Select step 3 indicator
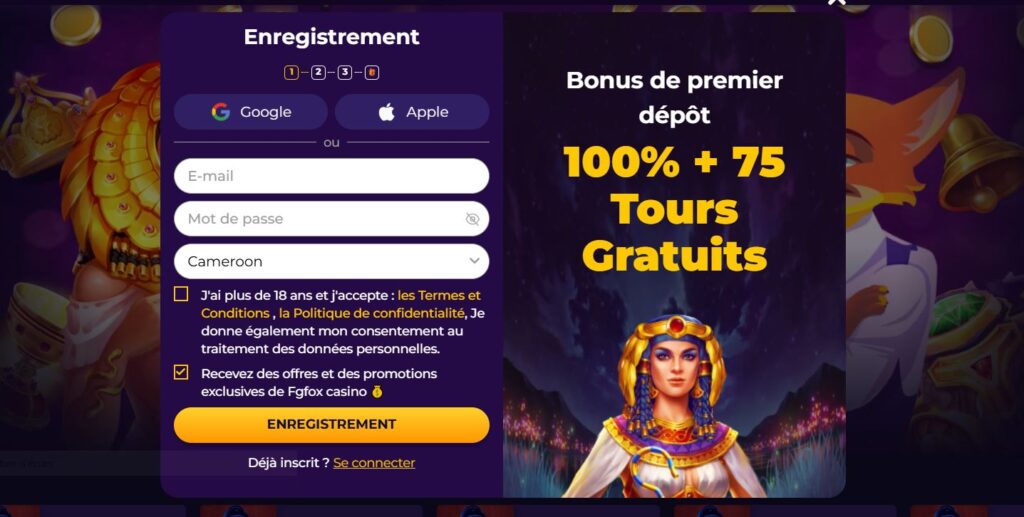Image resolution: width=1024 pixels, height=517 pixels. point(345,72)
